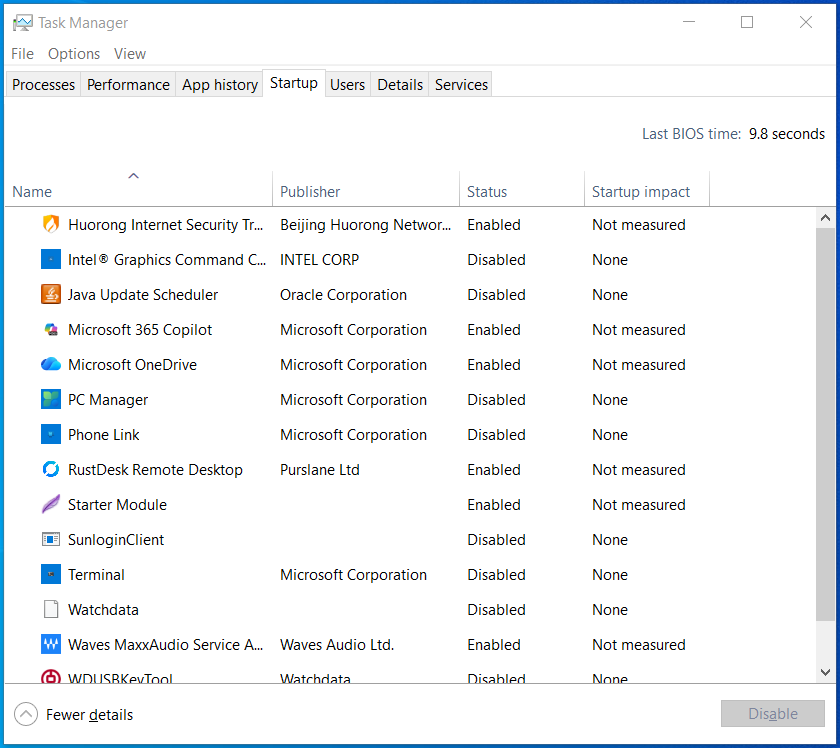Collapse view with Fewer details arrow

[26, 714]
